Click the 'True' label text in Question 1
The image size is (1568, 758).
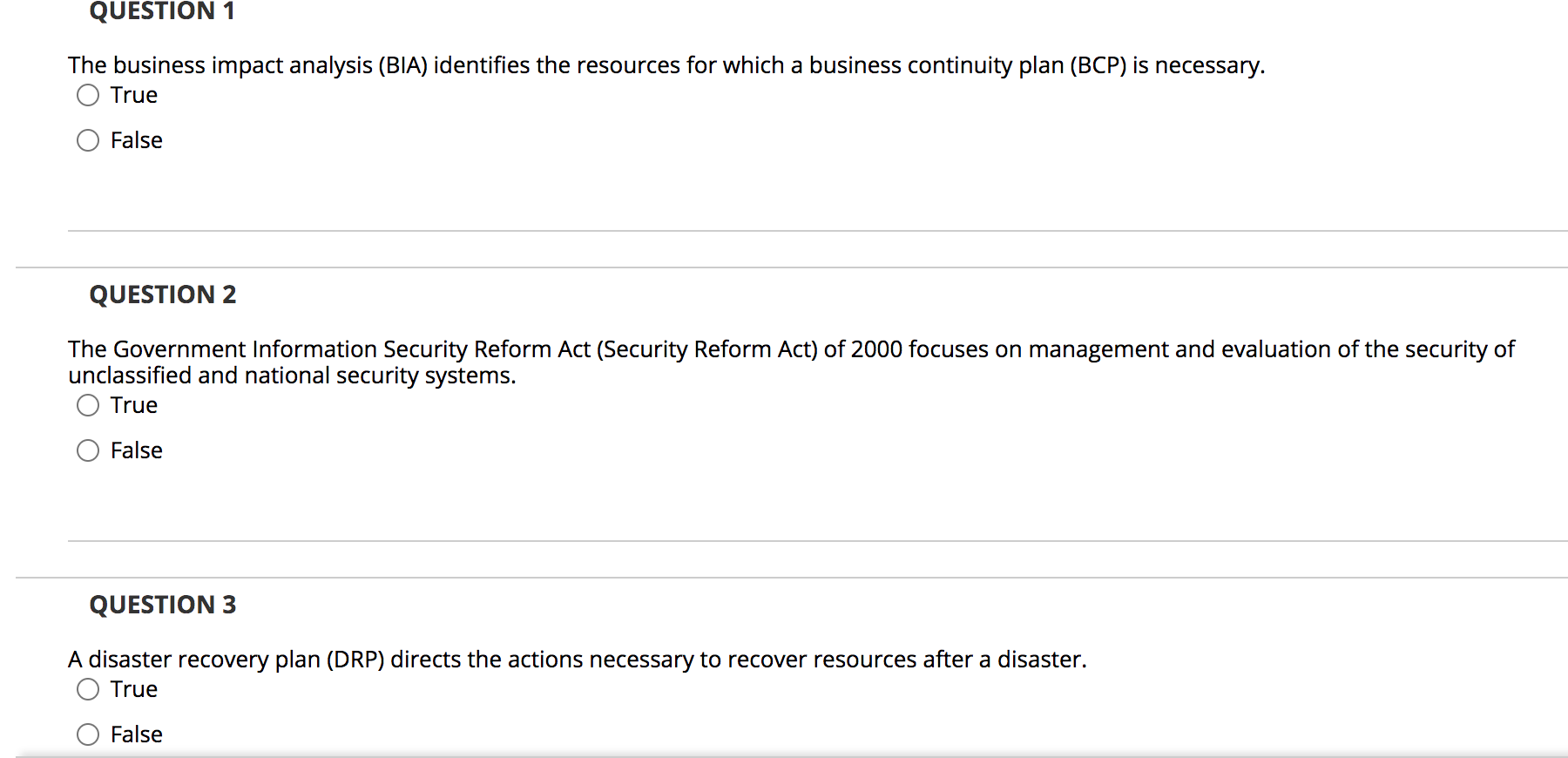(x=134, y=95)
